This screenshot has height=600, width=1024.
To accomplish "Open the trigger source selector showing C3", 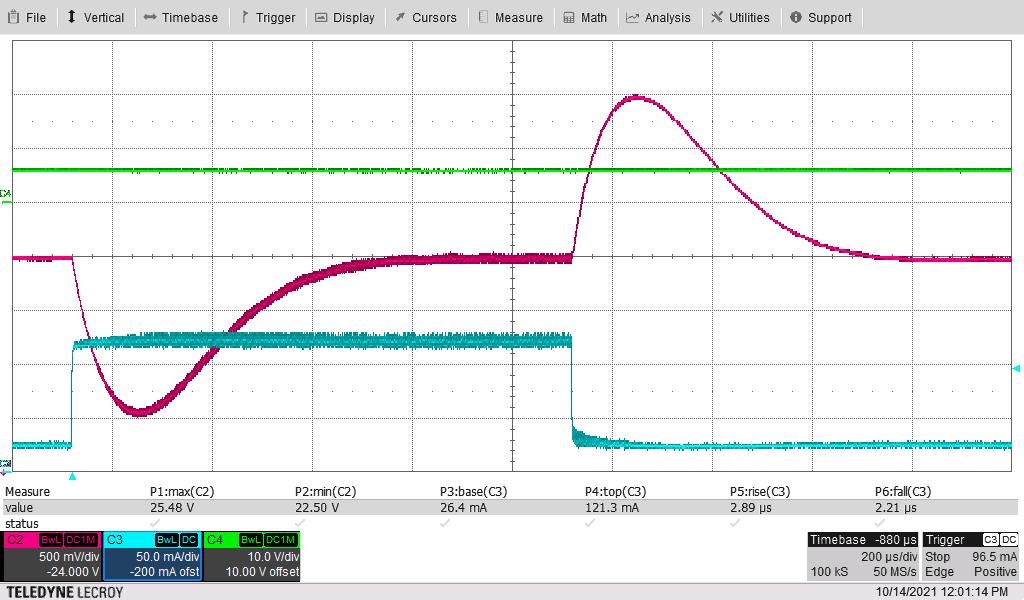I will click(991, 539).
